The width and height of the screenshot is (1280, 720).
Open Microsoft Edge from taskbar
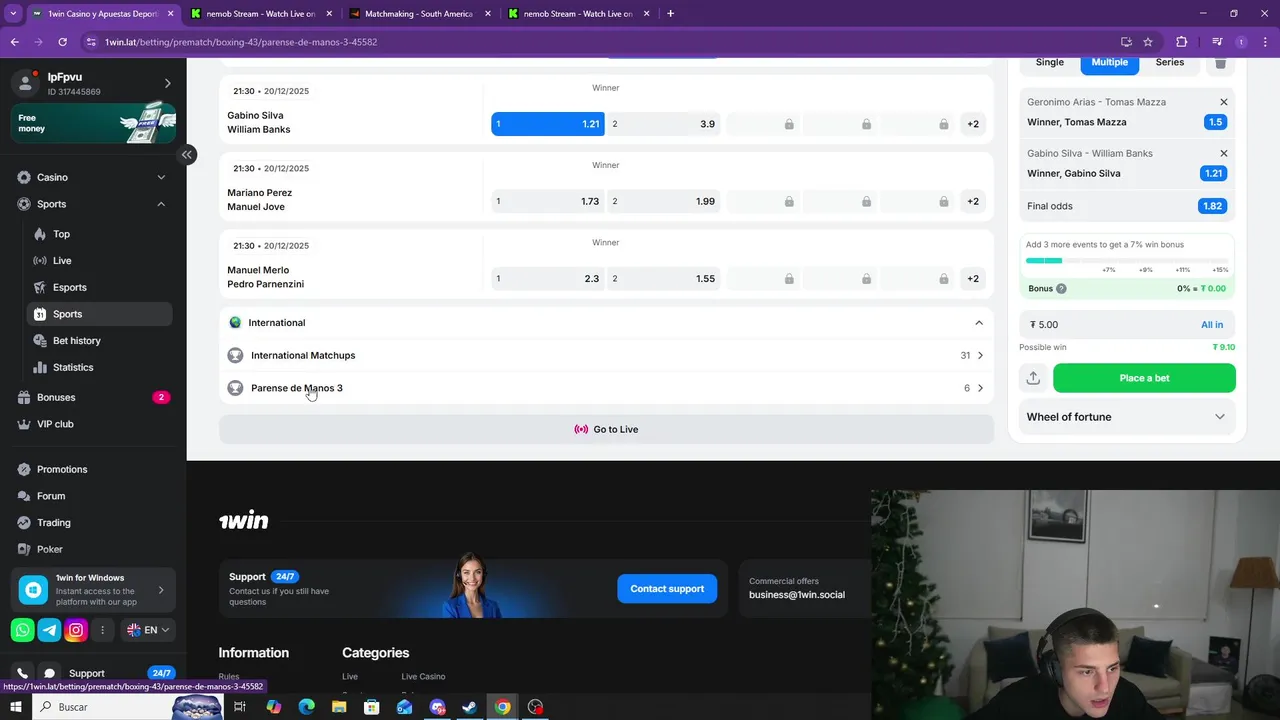pos(306,707)
